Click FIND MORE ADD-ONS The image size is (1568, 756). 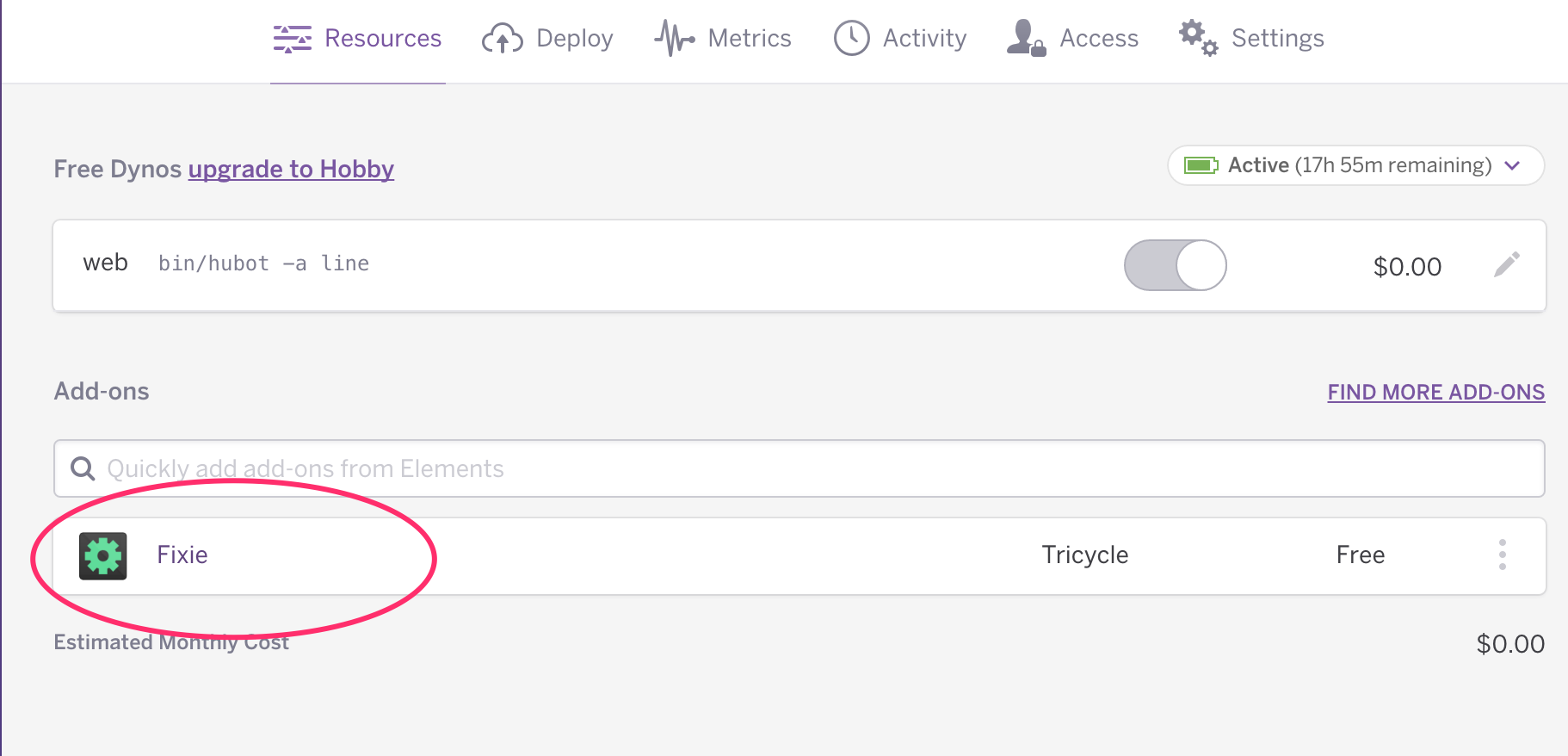coord(1435,392)
